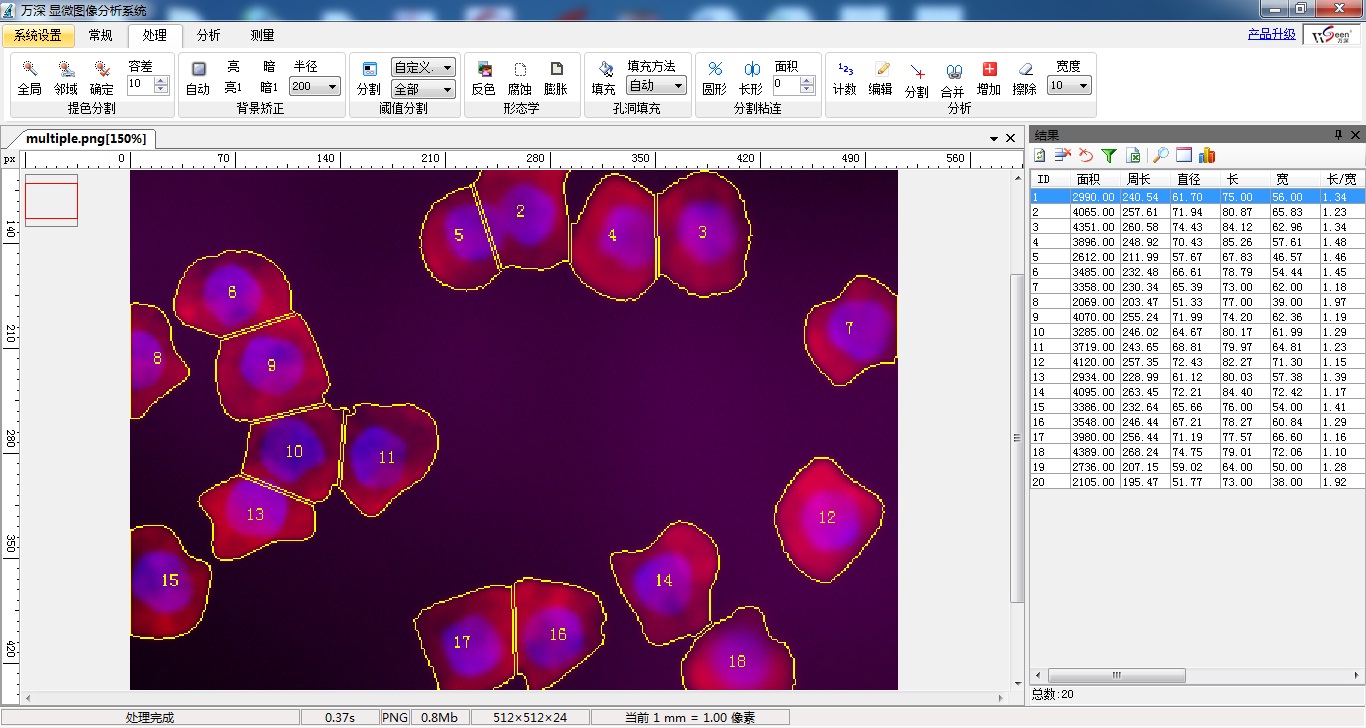
Task: Click the 计数 count tool
Action: coord(845,78)
